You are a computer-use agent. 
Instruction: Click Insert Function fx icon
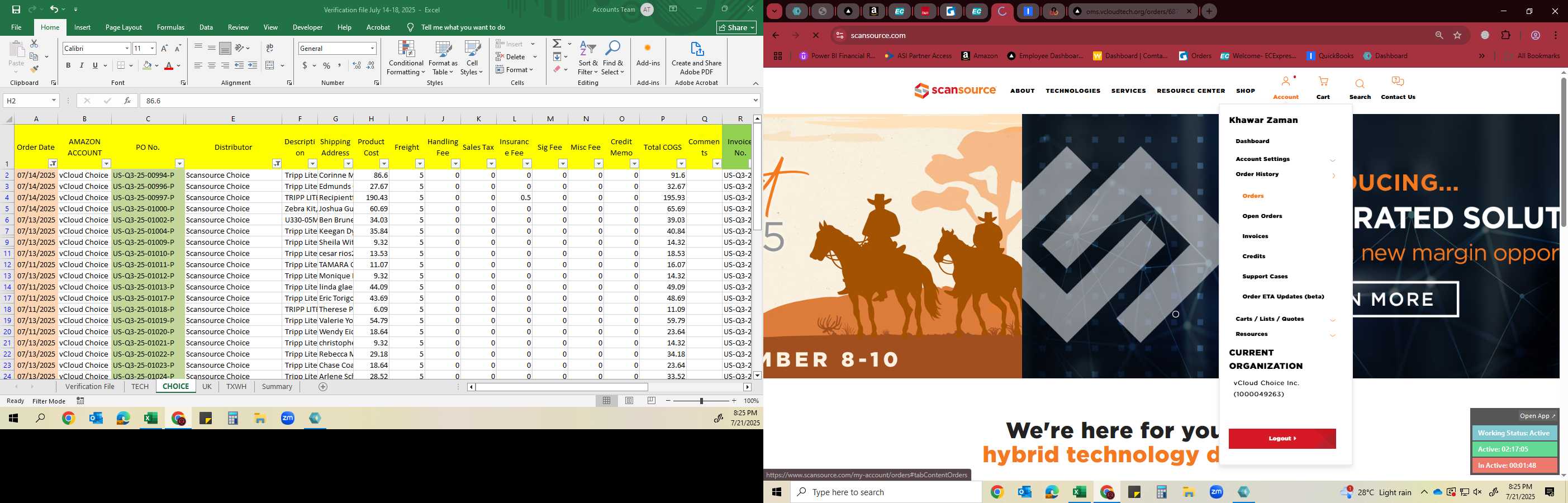pos(127,101)
